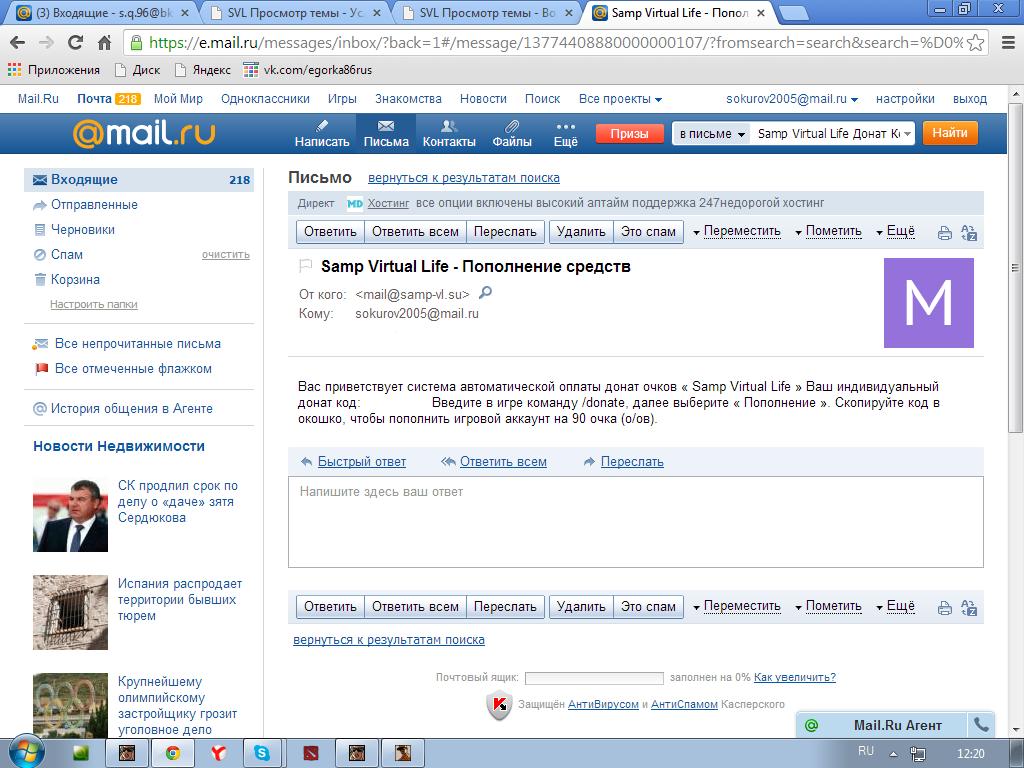
Task: Click top Переслать button
Action: [x=505, y=232]
